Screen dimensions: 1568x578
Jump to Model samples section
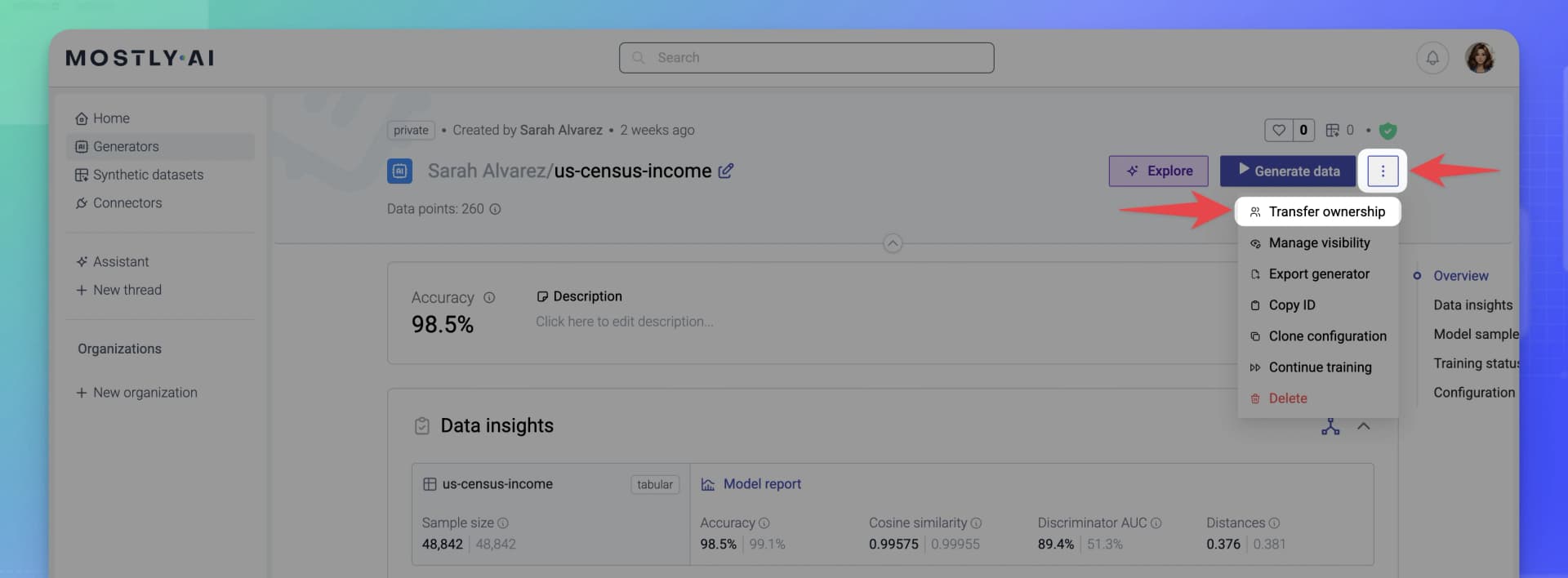1477,335
